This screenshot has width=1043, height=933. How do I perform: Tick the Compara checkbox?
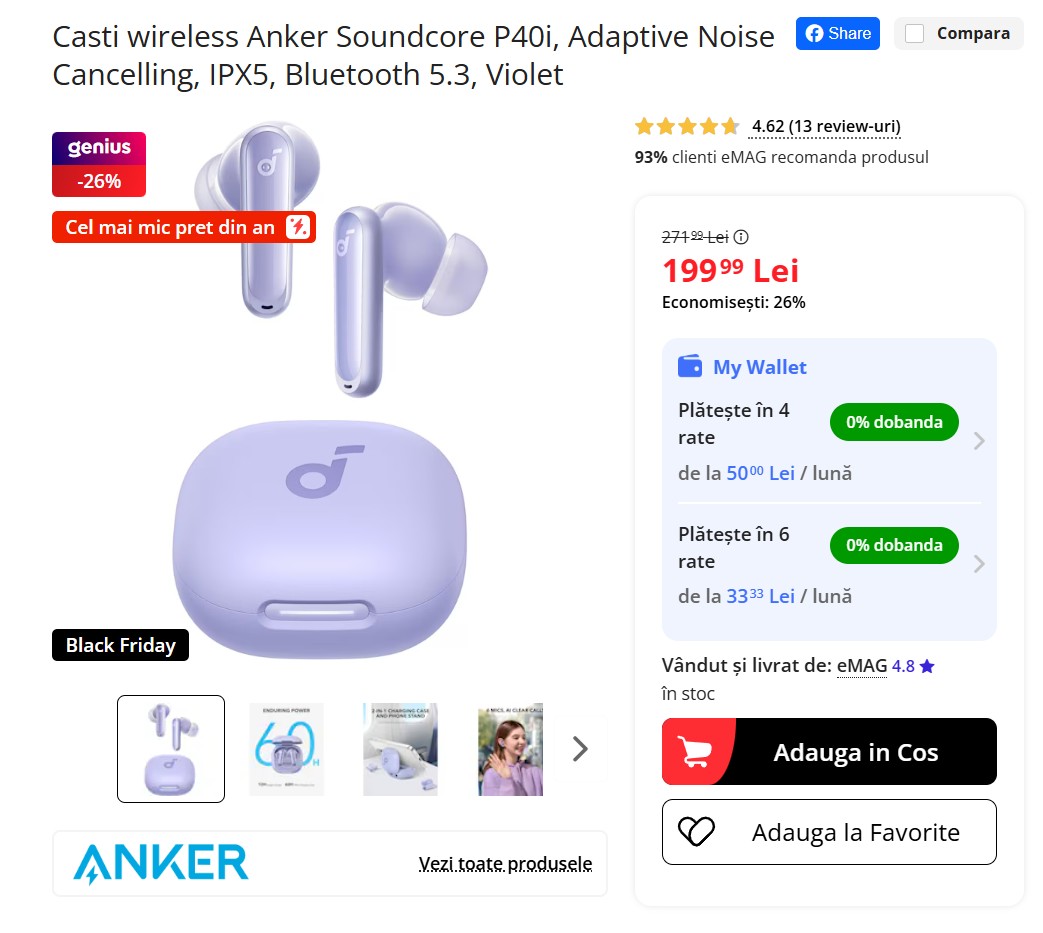(915, 33)
